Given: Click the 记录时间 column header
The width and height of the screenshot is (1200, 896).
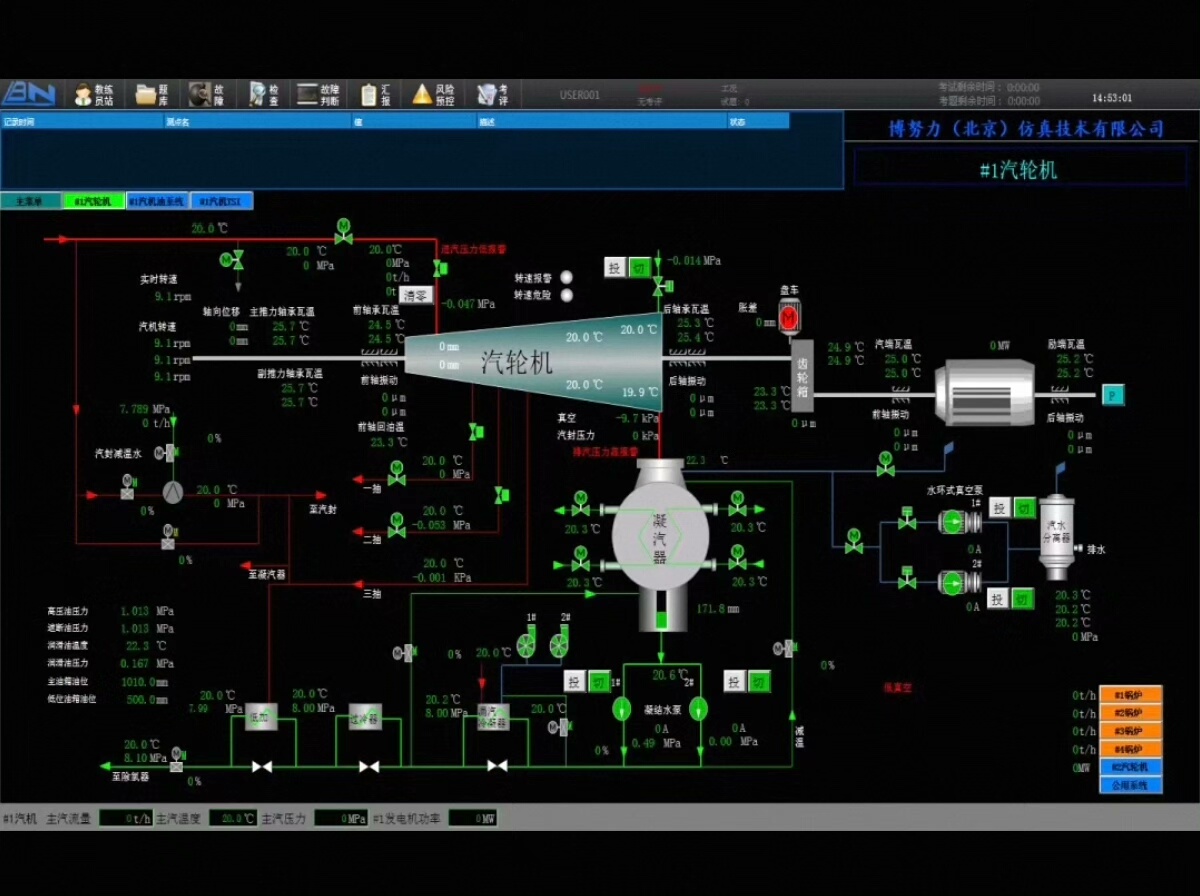Looking at the screenshot, I should coord(81,121).
